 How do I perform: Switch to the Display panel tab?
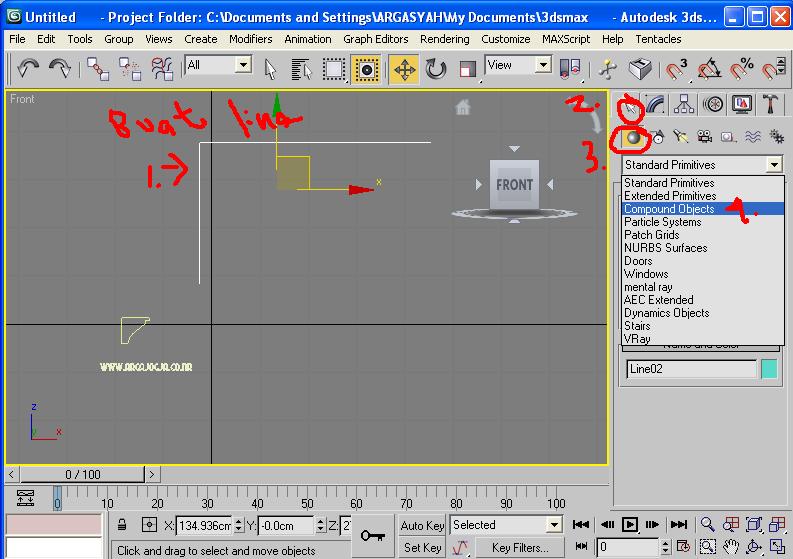point(742,104)
